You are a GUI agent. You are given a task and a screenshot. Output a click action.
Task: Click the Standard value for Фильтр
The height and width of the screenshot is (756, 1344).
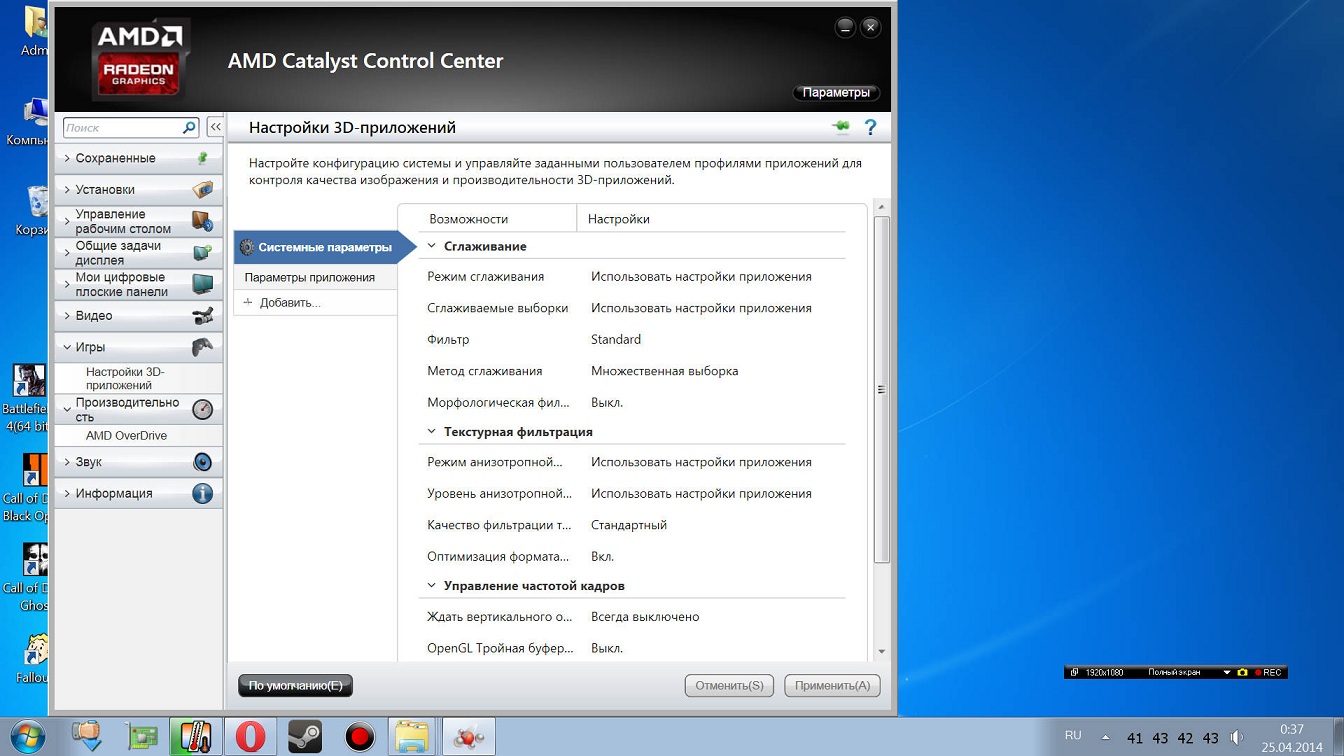click(616, 340)
